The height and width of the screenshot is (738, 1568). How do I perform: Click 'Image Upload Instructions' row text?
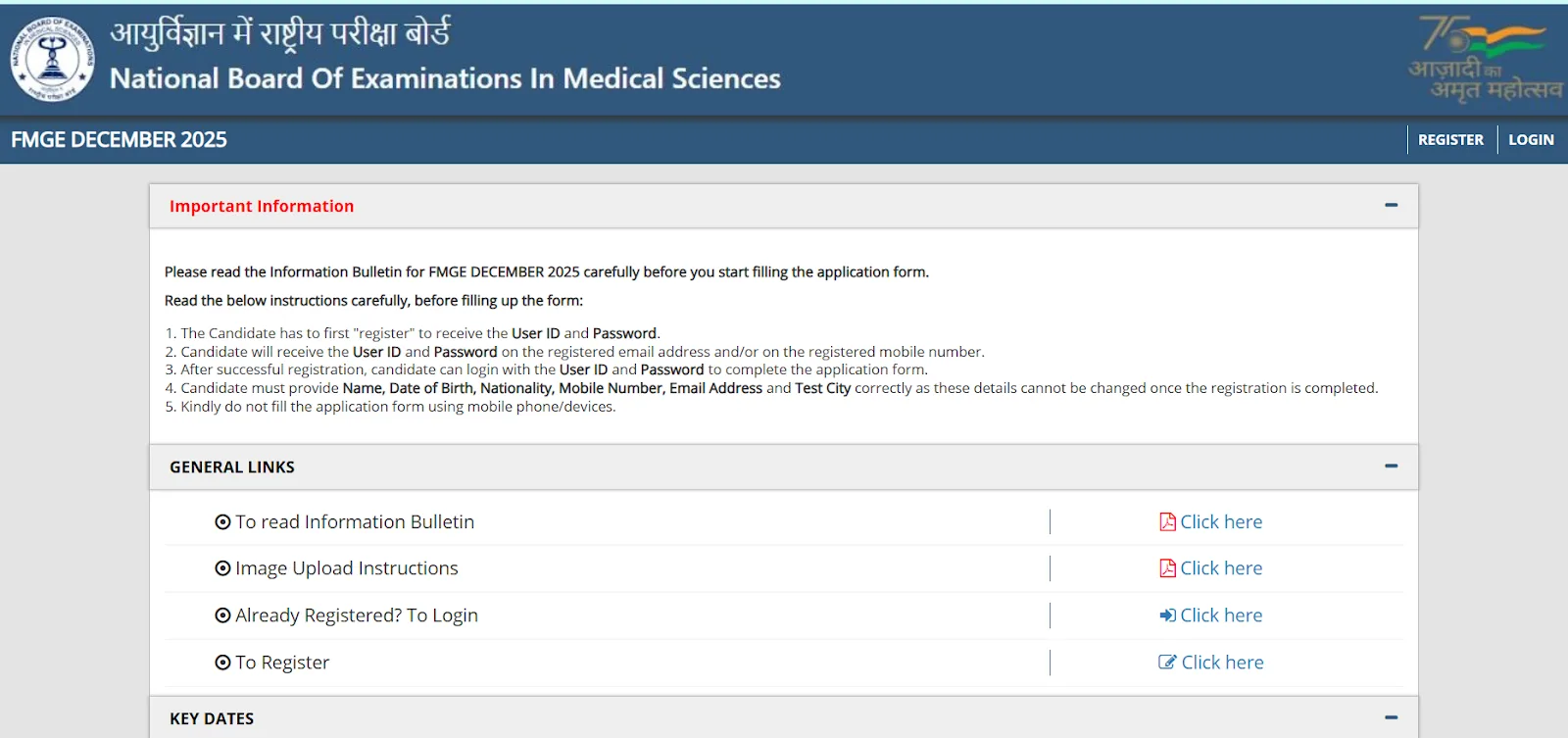pos(347,568)
